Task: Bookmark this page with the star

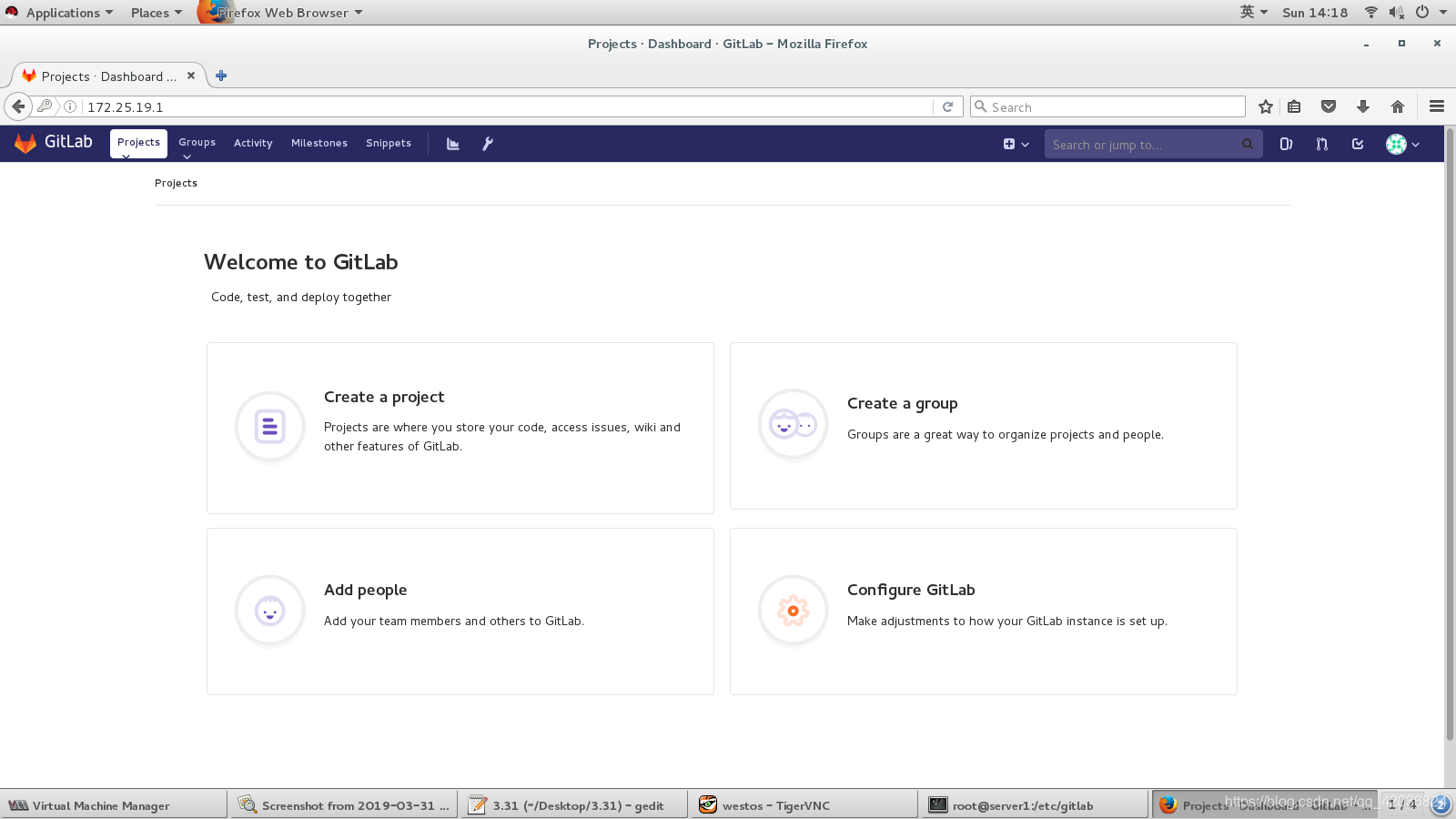Action: (x=1265, y=106)
